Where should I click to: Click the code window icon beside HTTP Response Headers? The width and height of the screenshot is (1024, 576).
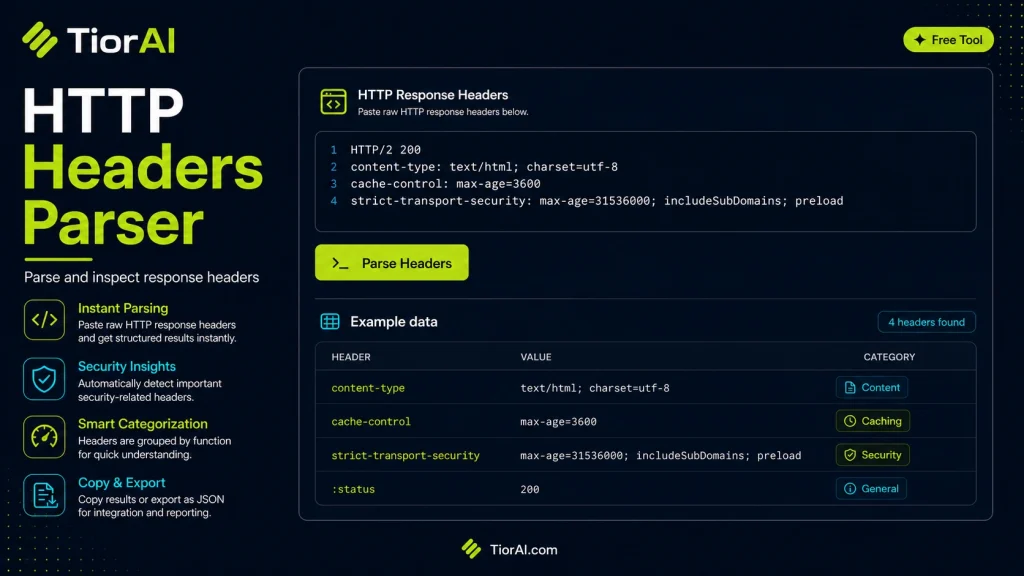click(333, 102)
